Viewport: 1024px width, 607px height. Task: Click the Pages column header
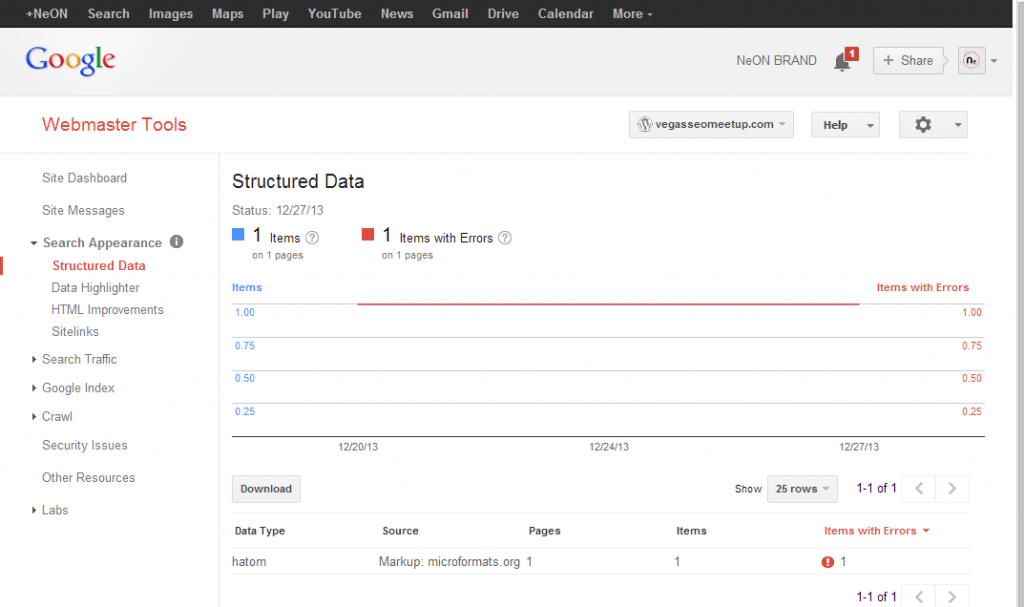(x=545, y=531)
